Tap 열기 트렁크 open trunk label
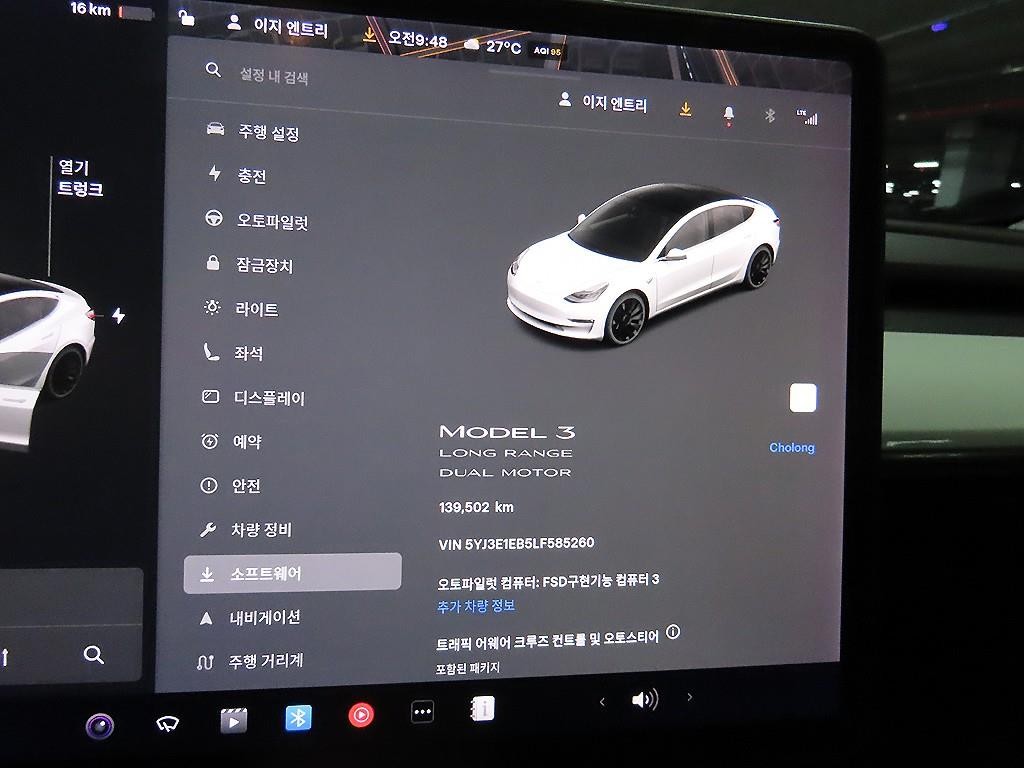 pyautogui.click(x=80, y=178)
